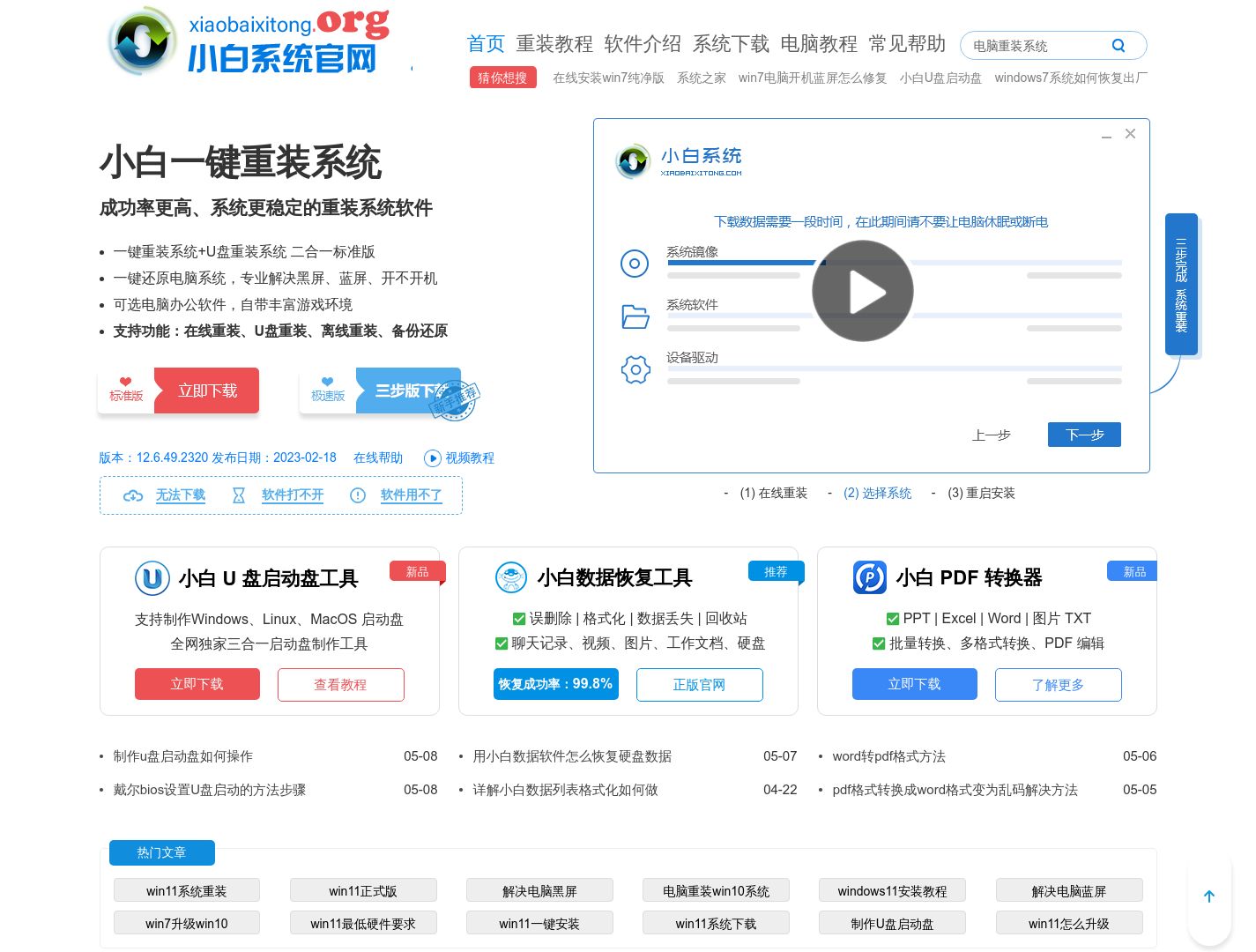Open the 软件介绍 nav item

click(643, 44)
